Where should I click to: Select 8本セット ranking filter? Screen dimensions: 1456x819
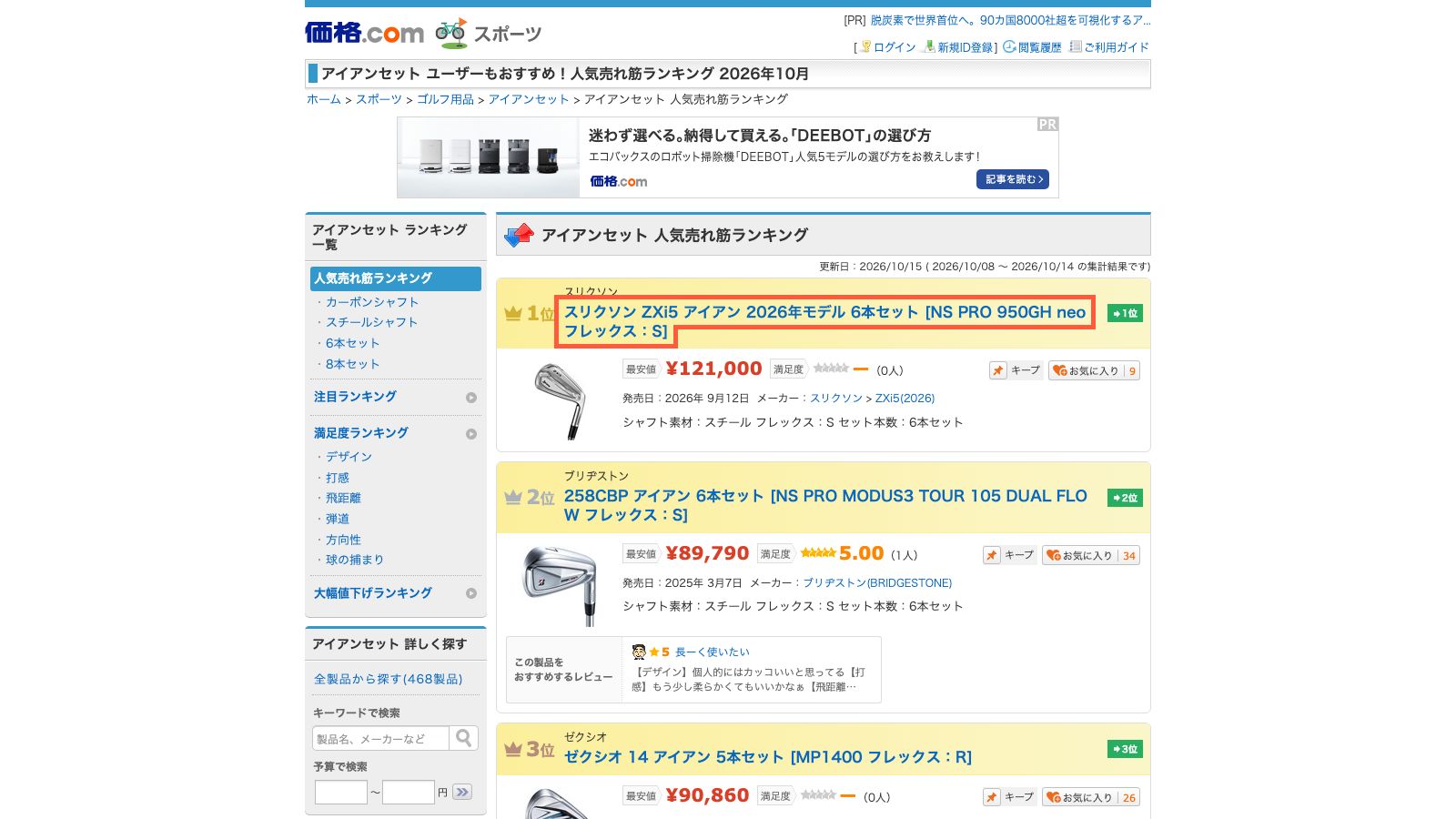pyautogui.click(x=352, y=364)
